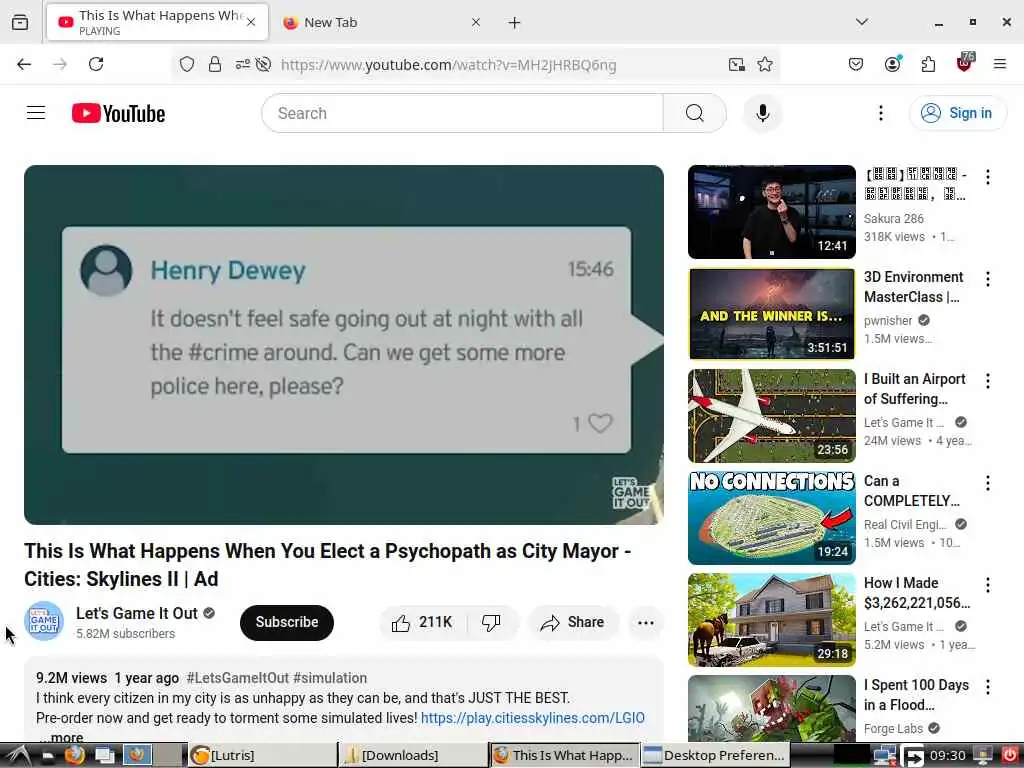Select the playing YouTube video tab
Viewport: 1024px width, 768px height.
[x=157, y=22]
